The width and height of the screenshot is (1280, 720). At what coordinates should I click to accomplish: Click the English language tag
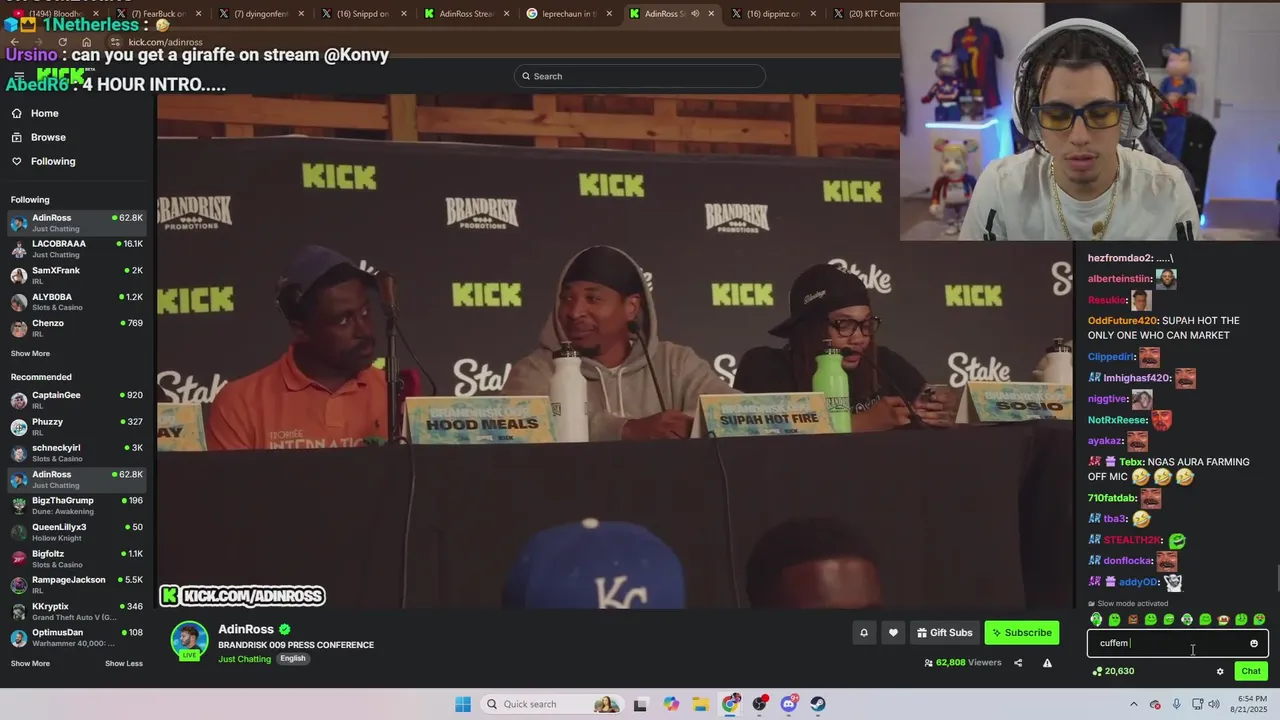293,659
